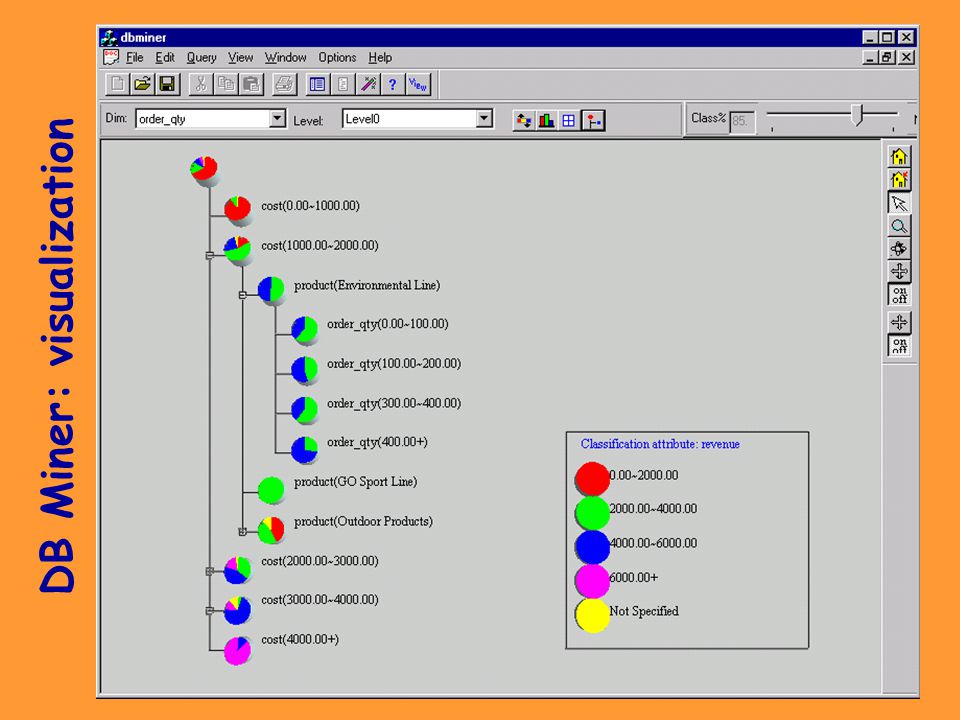Click the move arrows icon below rotate tool
The width and height of the screenshot is (960, 720).
coord(899,271)
